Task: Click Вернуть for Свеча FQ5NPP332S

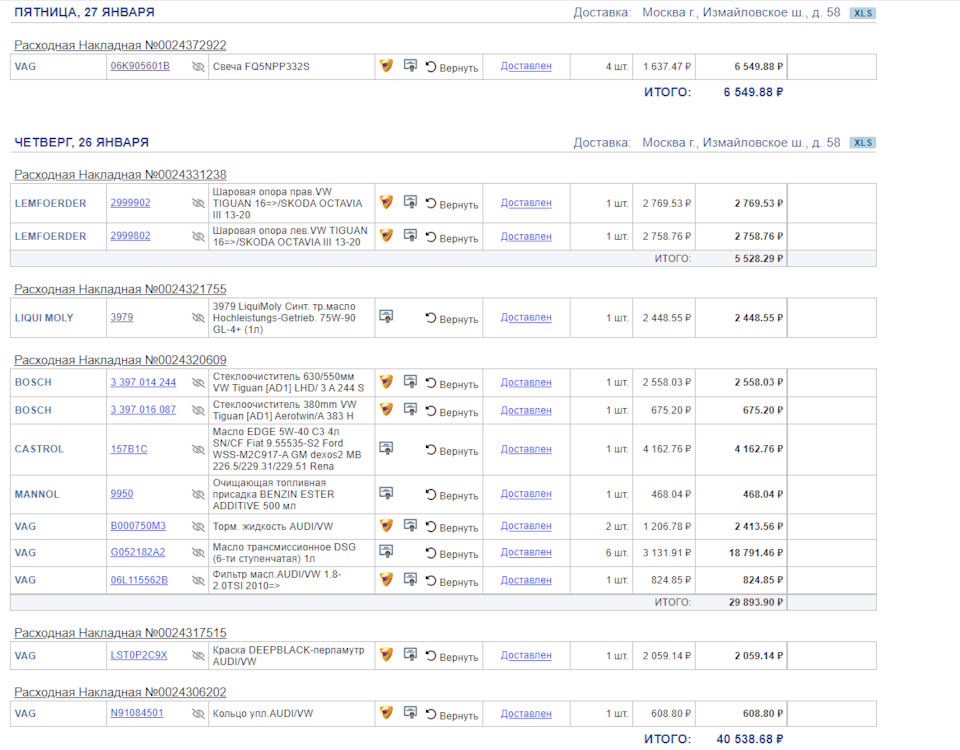Action: click(x=452, y=67)
